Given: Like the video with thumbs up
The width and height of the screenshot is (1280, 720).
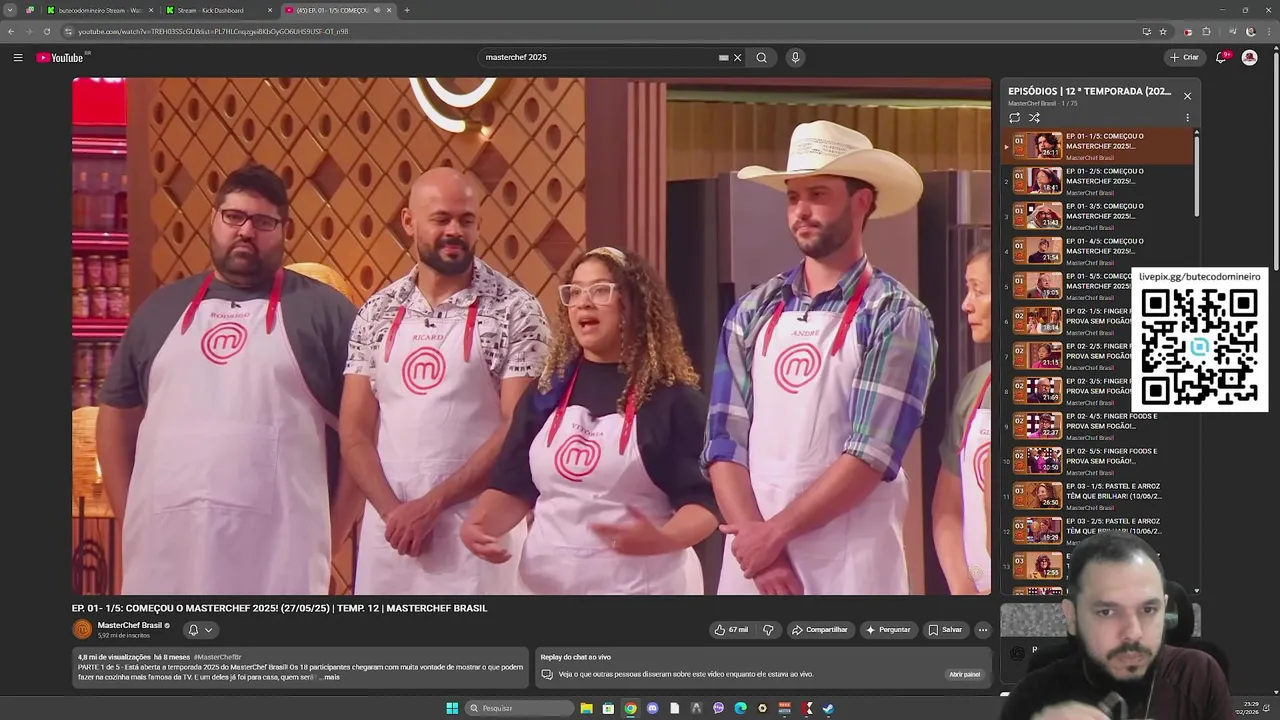Looking at the screenshot, I should [x=731, y=630].
